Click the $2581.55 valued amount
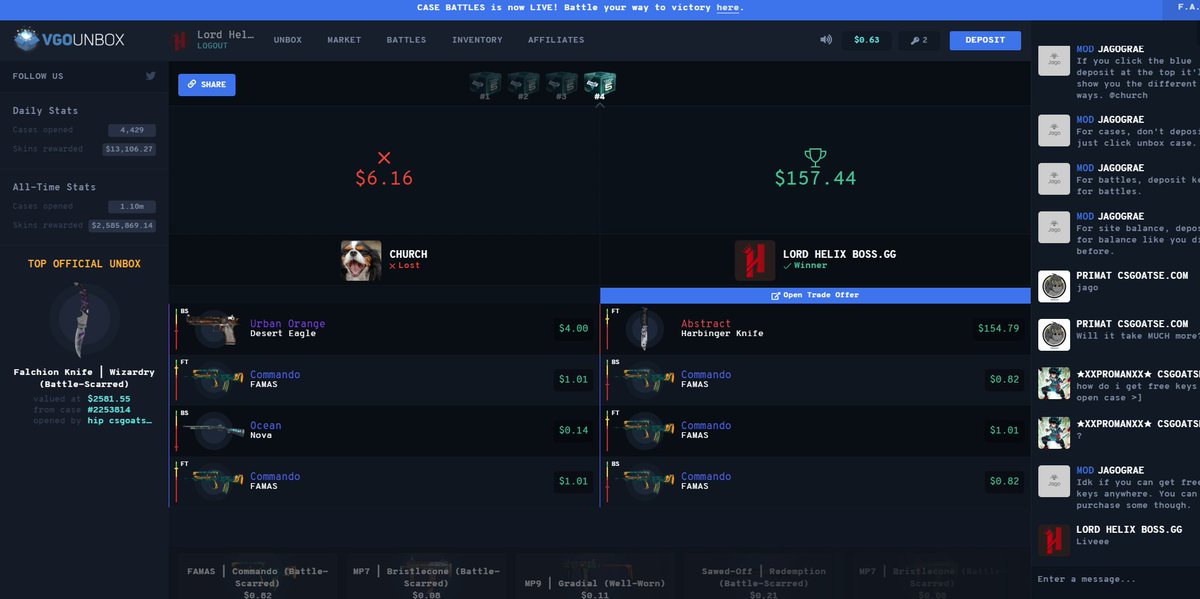The height and width of the screenshot is (599, 1200). tap(109, 398)
